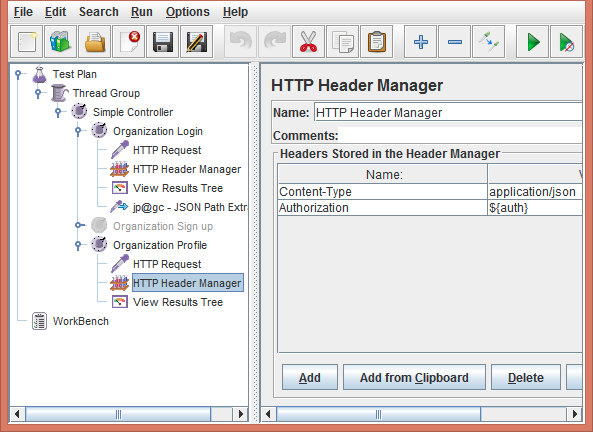593x432 pixels.
Task: Click the application/json value cell
Action: click(x=535, y=191)
